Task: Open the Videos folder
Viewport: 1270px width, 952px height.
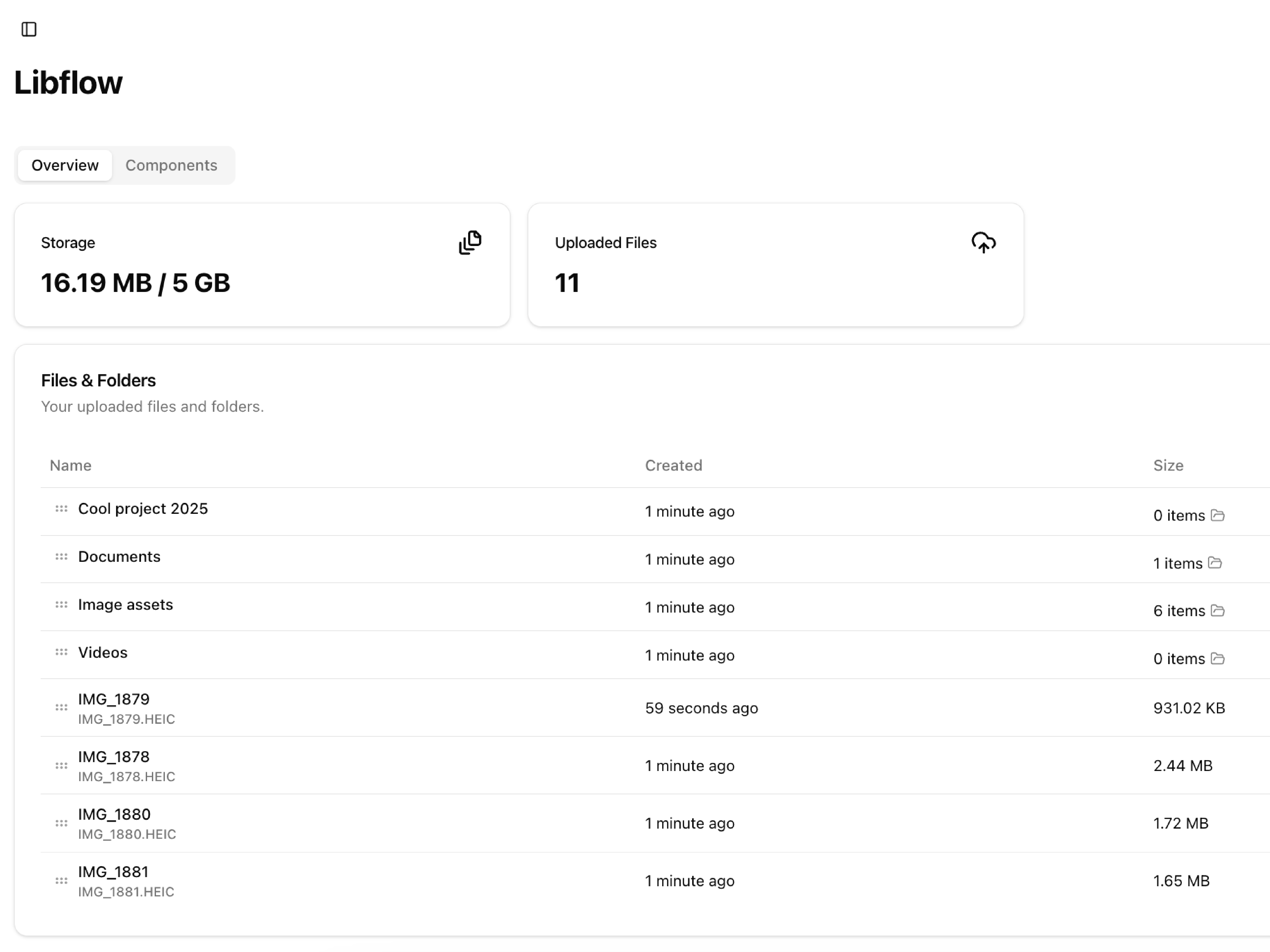Action: click(x=103, y=652)
